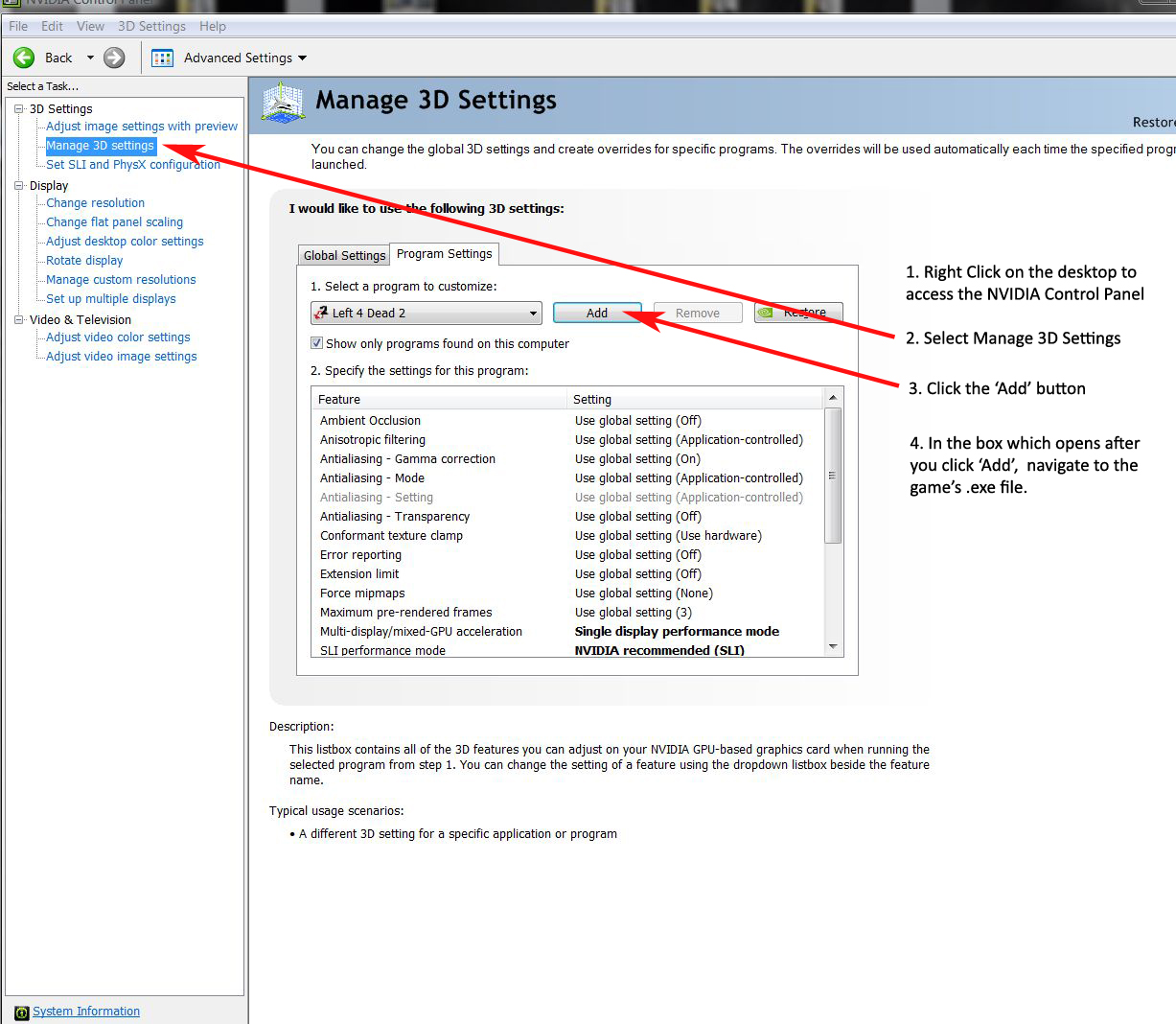This screenshot has width=1176, height=1024.
Task: Open Change resolution page
Action: (96, 202)
